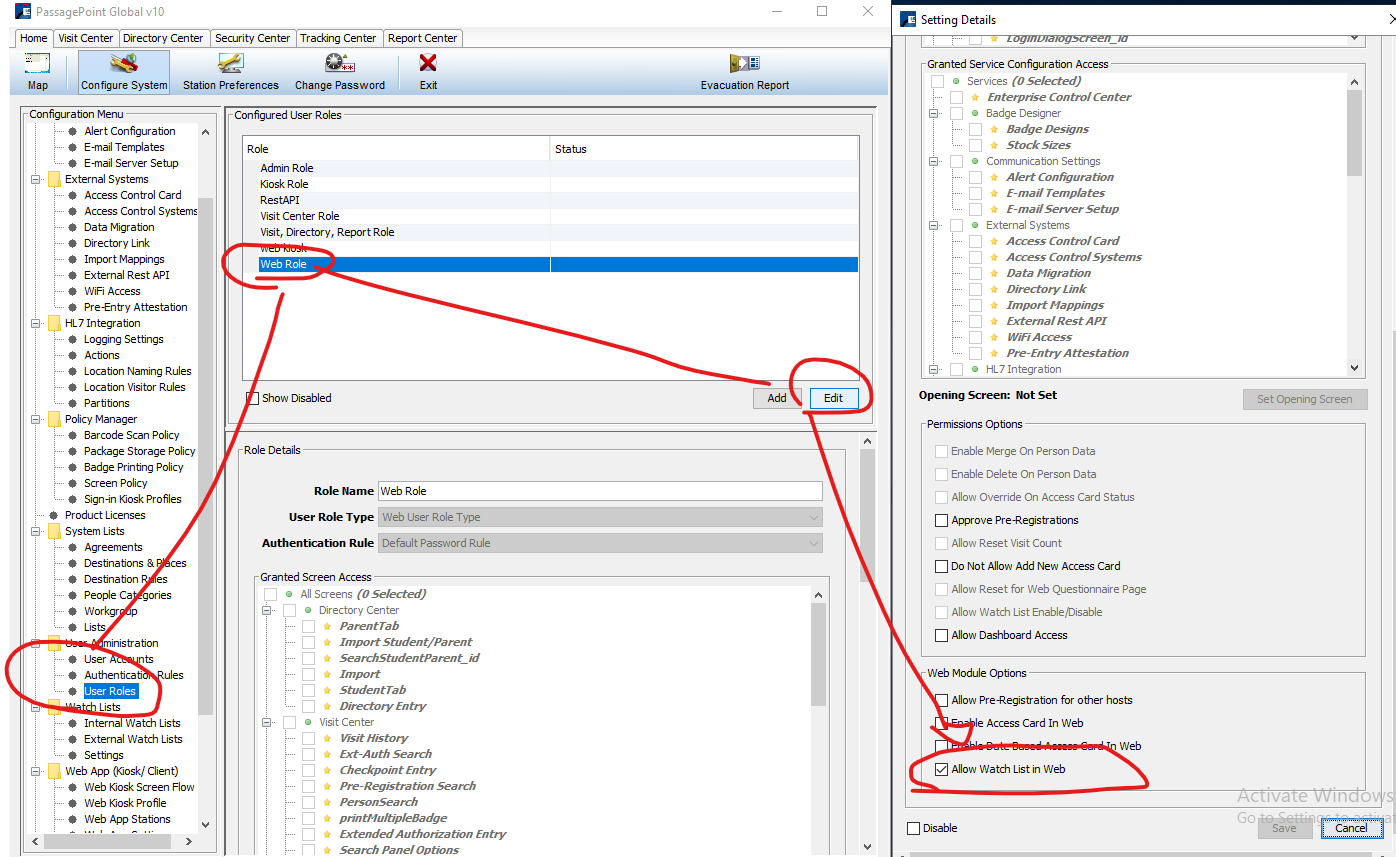This screenshot has height=857, width=1396.
Task: Click the Status column header
Action: click(x=704, y=149)
